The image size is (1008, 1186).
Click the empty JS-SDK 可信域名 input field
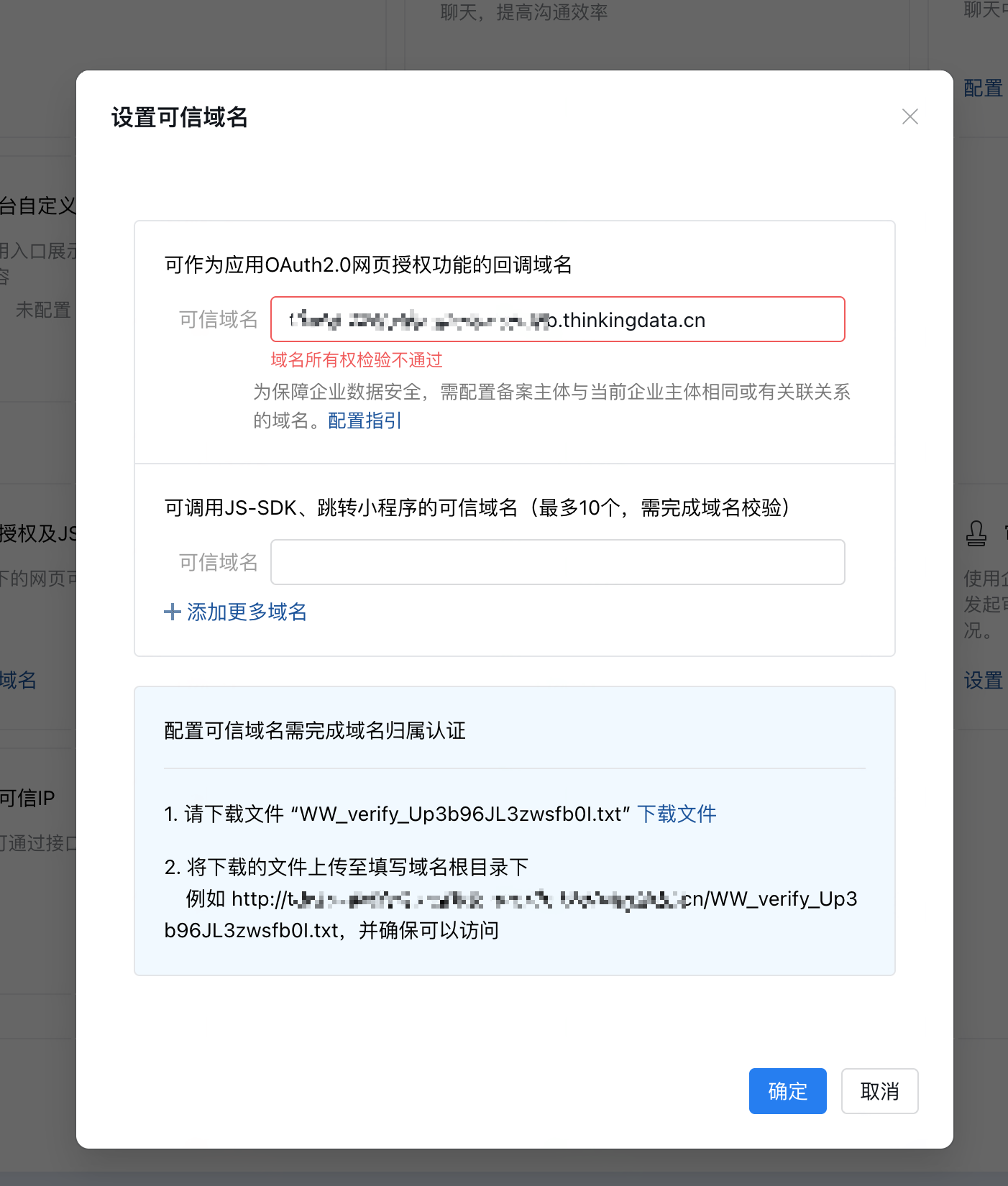tap(557, 562)
